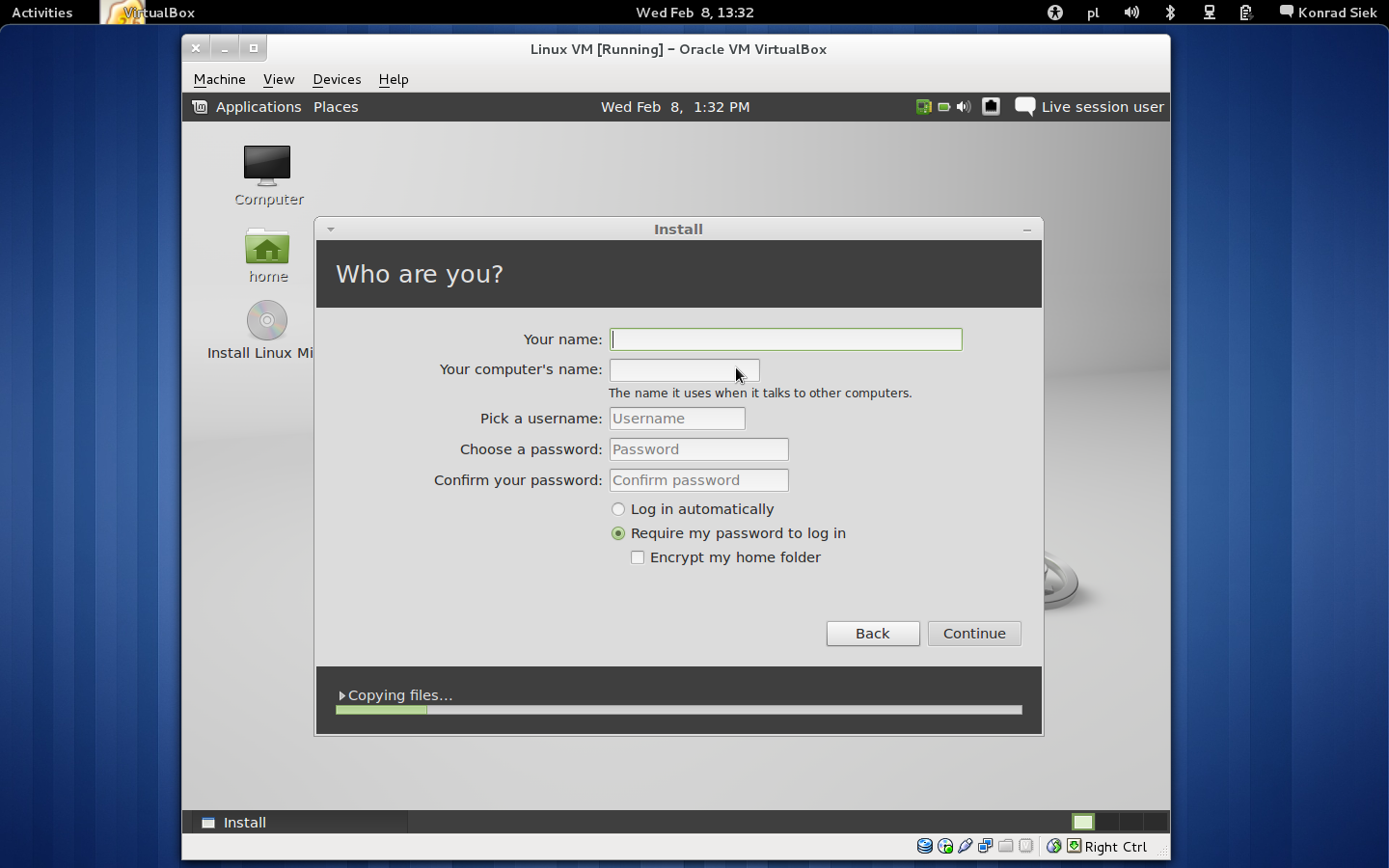Open the VirtualBox Machine menu
1389x868 pixels.
[219, 79]
